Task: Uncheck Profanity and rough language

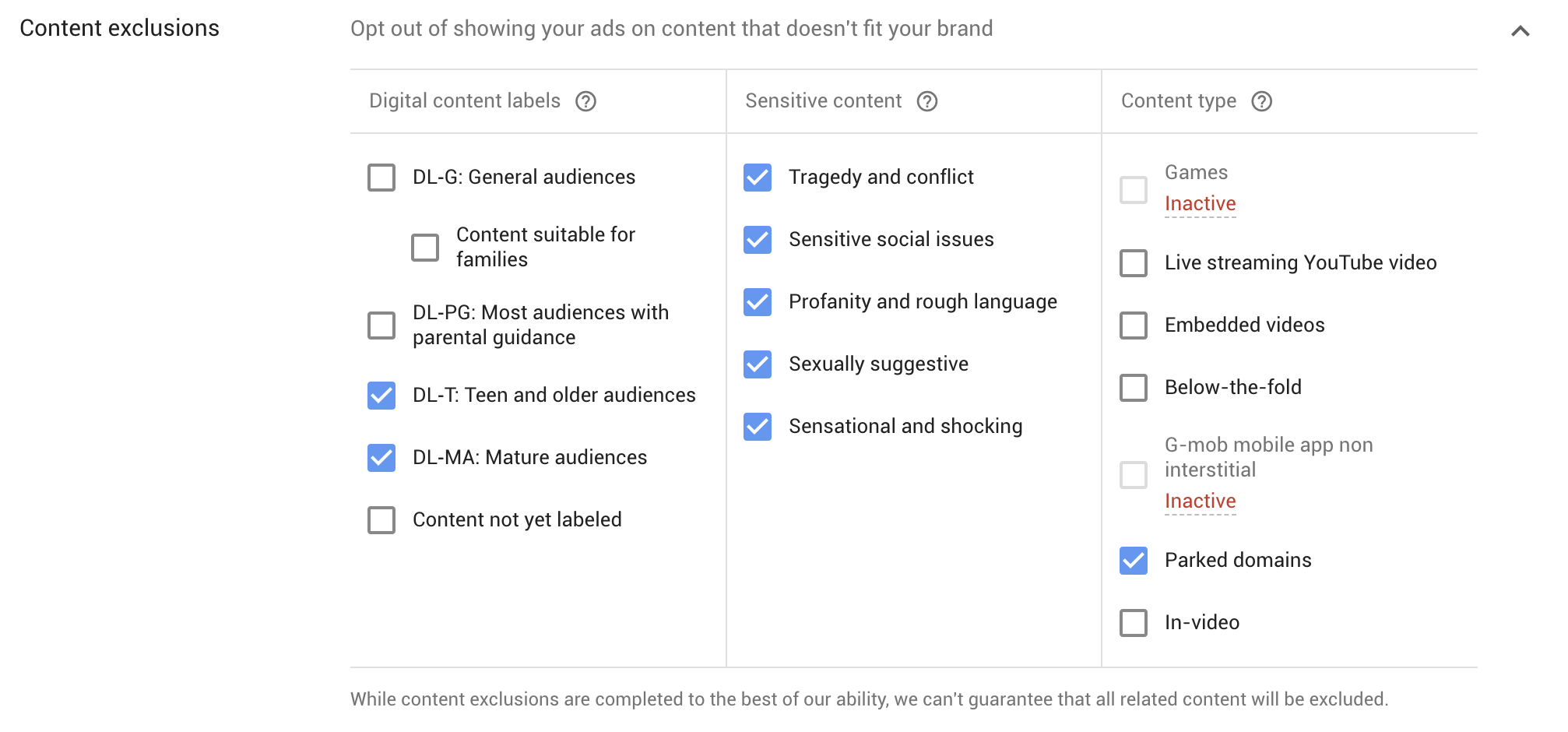Action: pyautogui.click(x=757, y=302)
